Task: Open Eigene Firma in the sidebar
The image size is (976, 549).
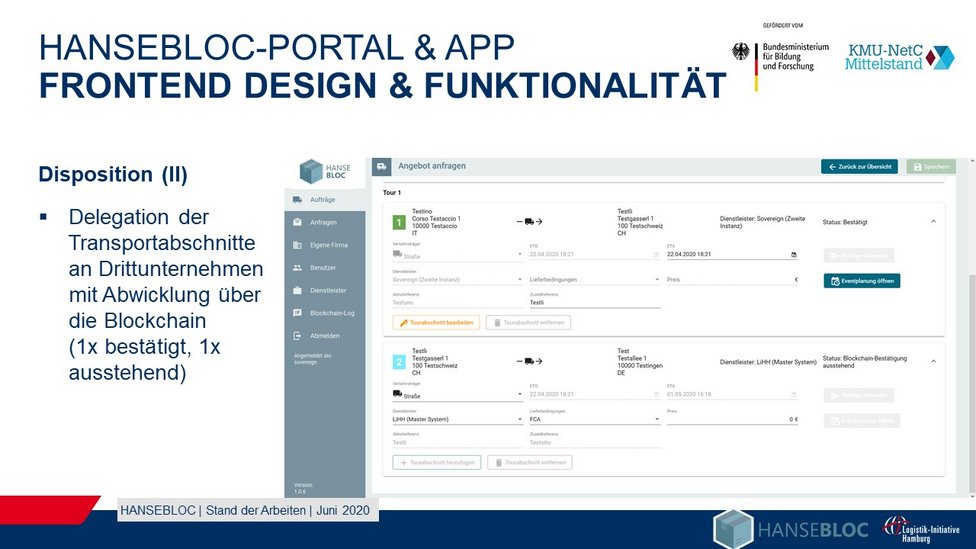Action: (325, 245)
